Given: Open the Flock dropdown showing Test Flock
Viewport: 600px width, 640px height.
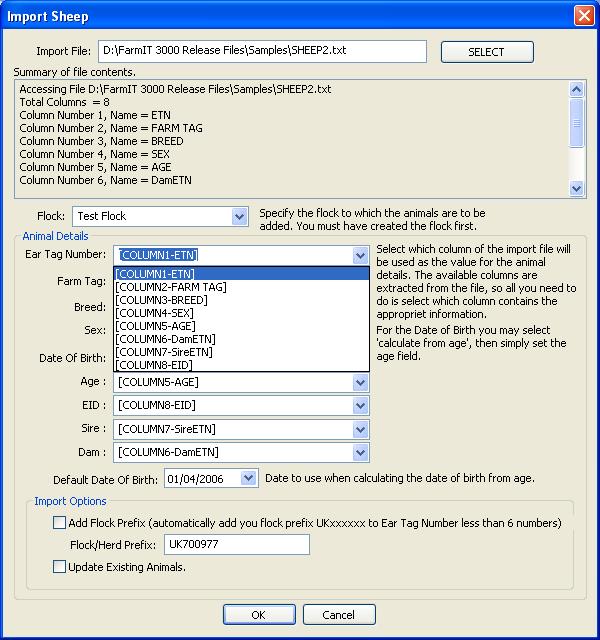Looking at the screenshot, I should (x=239, y=216).
